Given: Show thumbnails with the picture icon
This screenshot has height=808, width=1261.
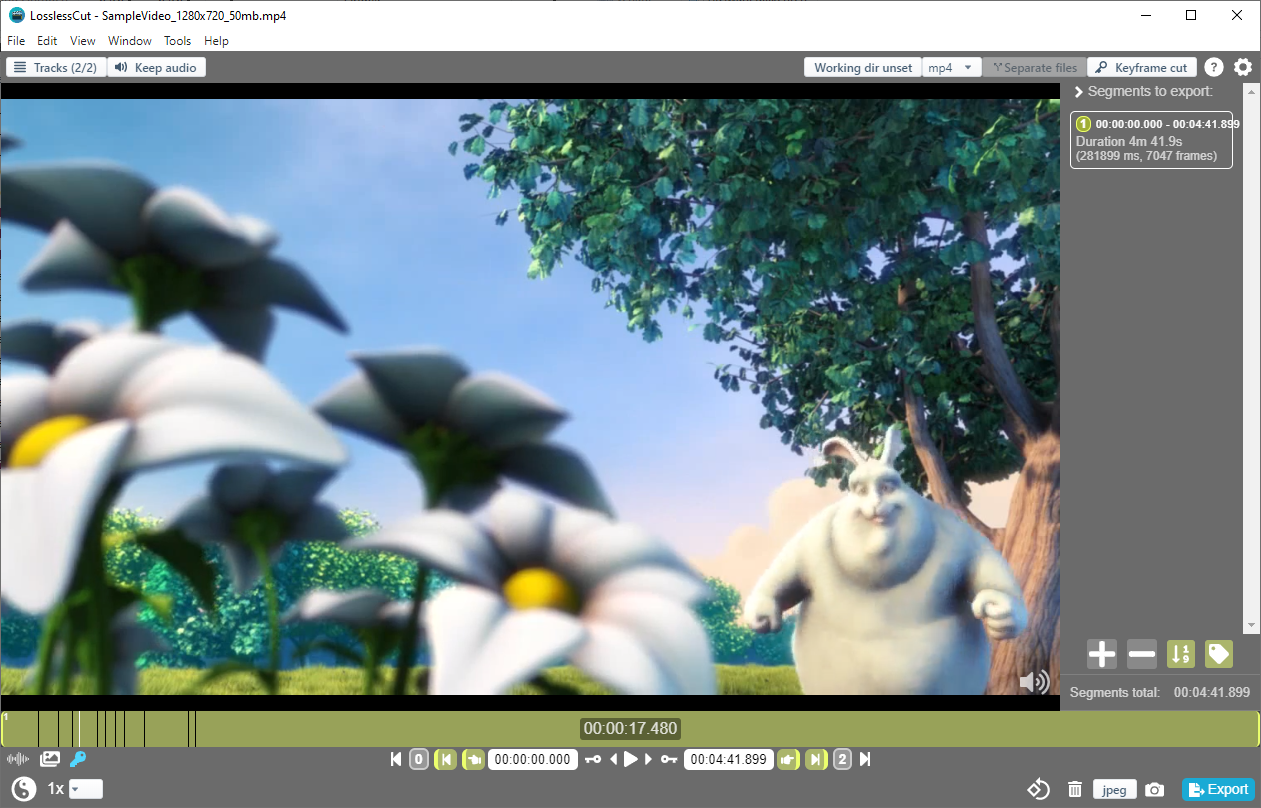Looking at the screenshot, I should [x=50, y=760].
